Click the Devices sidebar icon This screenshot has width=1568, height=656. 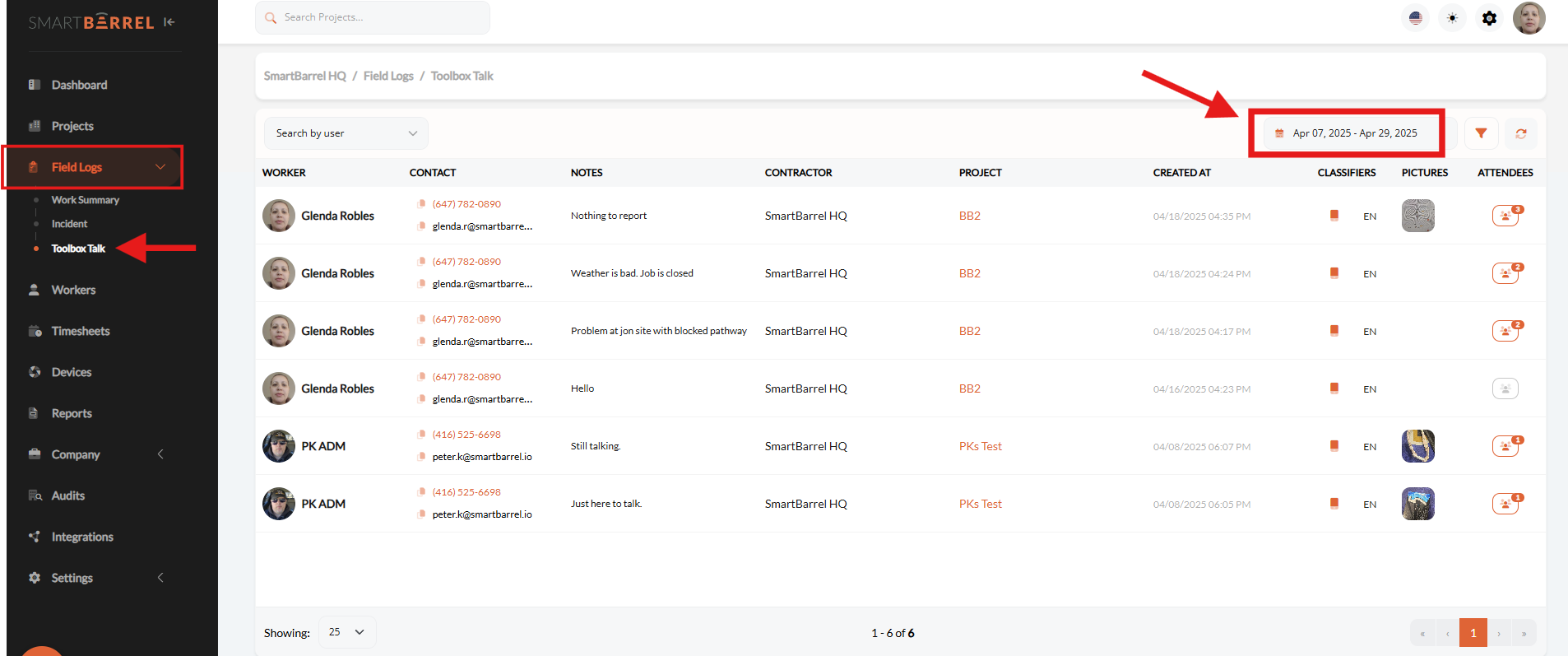pyautogui.click(x=35, y=372)
